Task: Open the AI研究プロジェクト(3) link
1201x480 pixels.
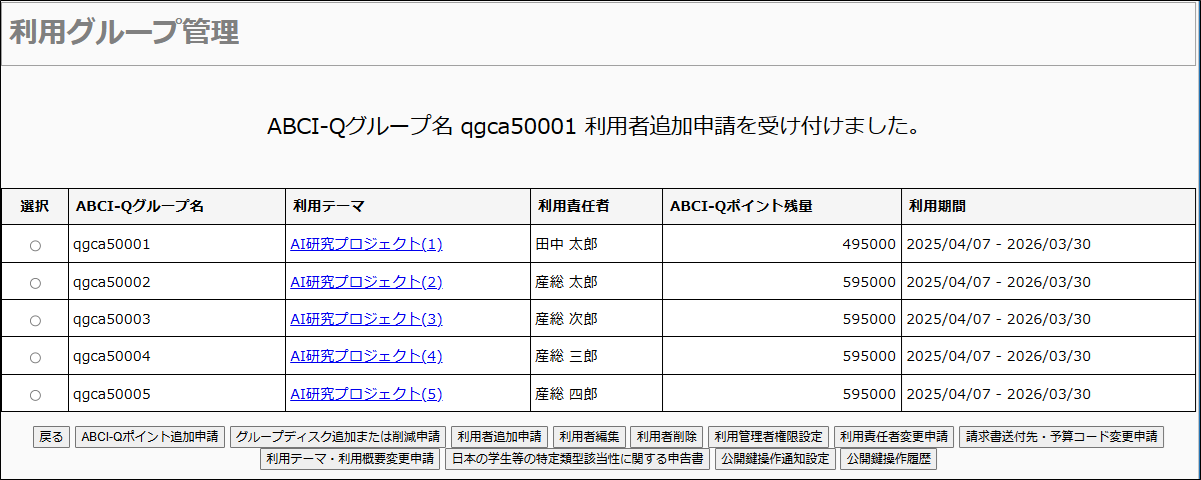Action: pos(366,319)
